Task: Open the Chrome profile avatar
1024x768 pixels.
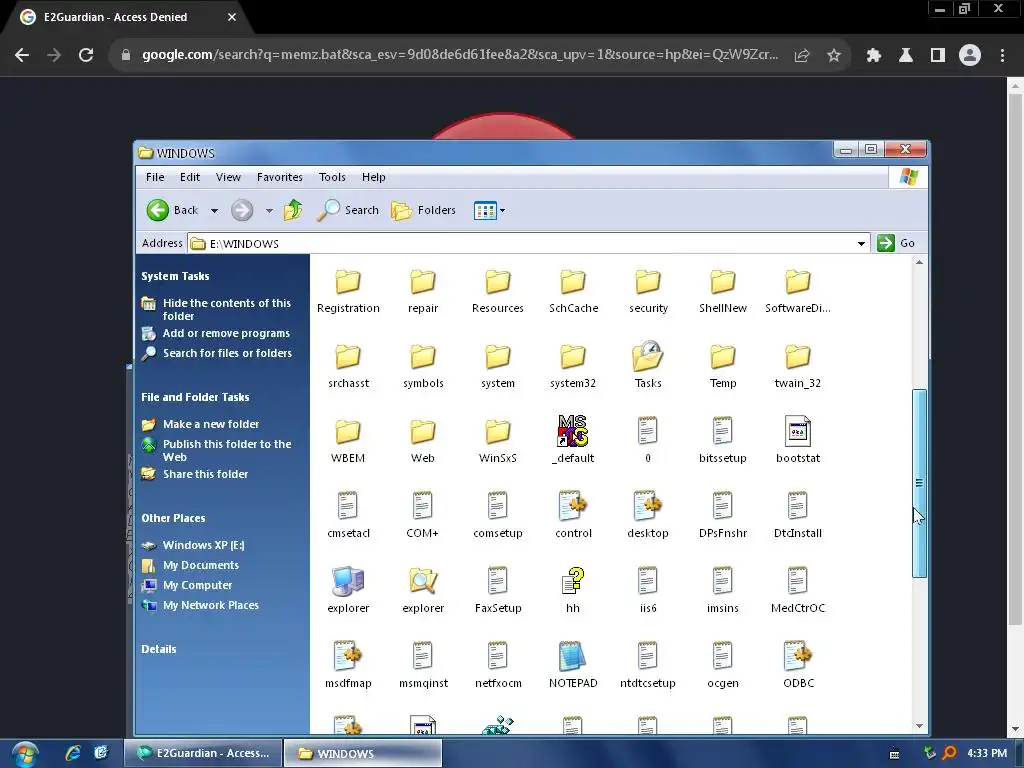Action: coord(970,56)
